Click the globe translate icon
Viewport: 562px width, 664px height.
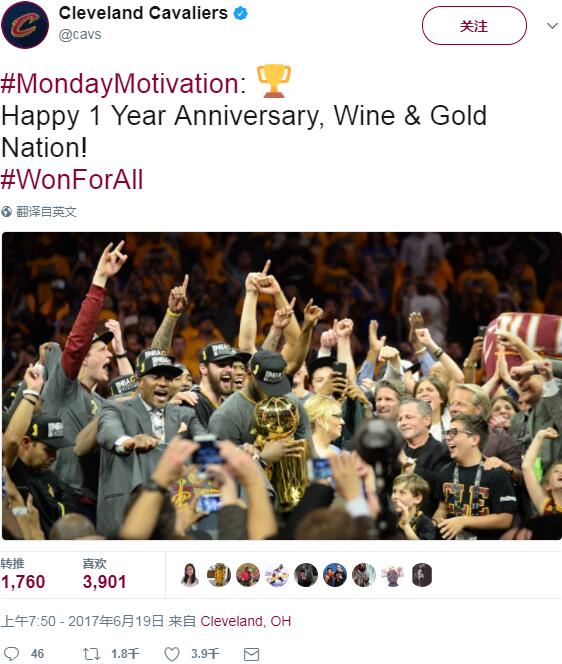(x=6, y=211)
